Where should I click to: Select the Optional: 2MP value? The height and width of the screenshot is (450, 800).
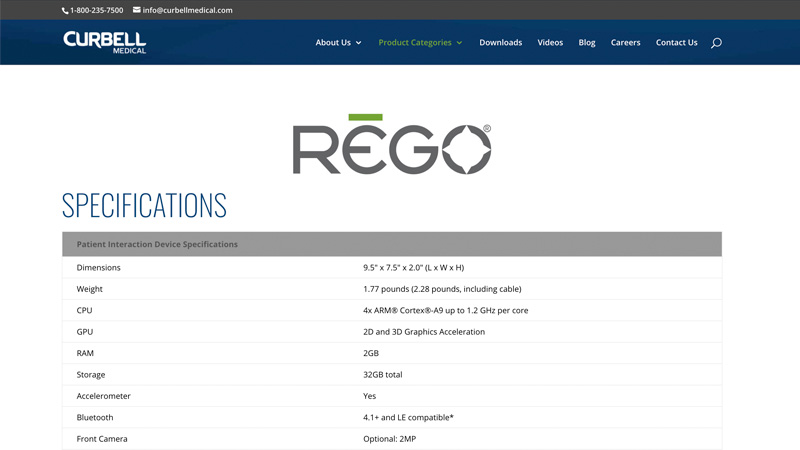point(389,439)
